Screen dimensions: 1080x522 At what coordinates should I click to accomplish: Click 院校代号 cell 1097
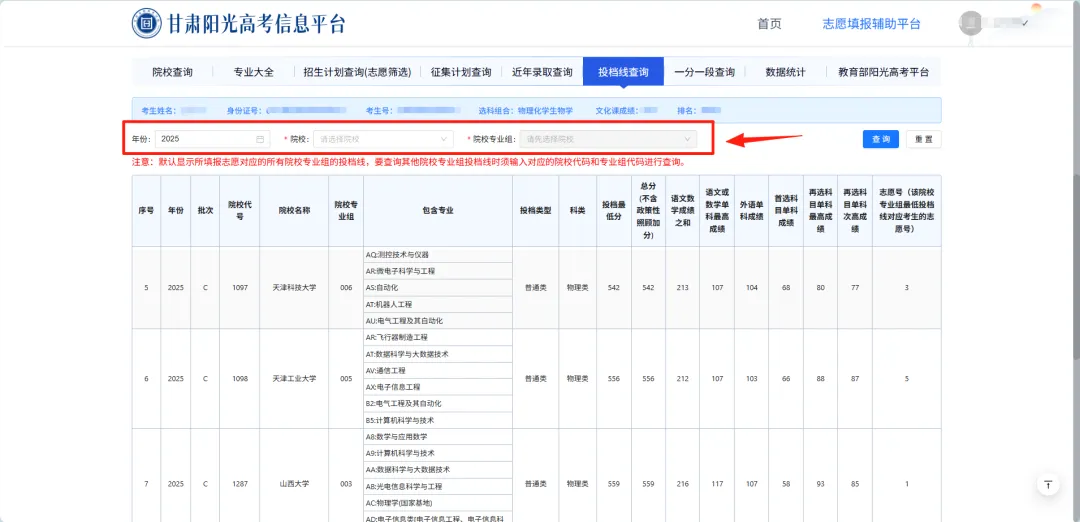coord(240,287)
